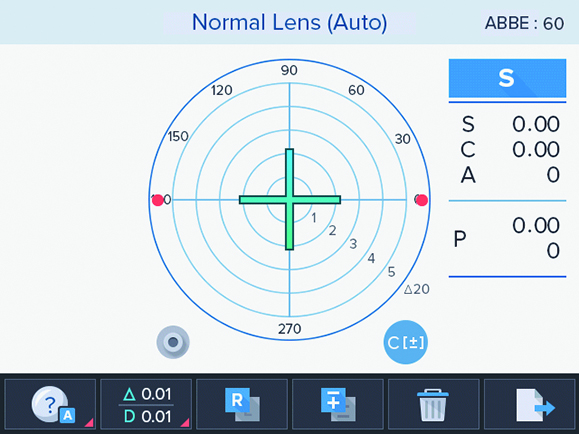Toggle cylinder sign with C[±] button
579x434 pixels.
[405, 342]
